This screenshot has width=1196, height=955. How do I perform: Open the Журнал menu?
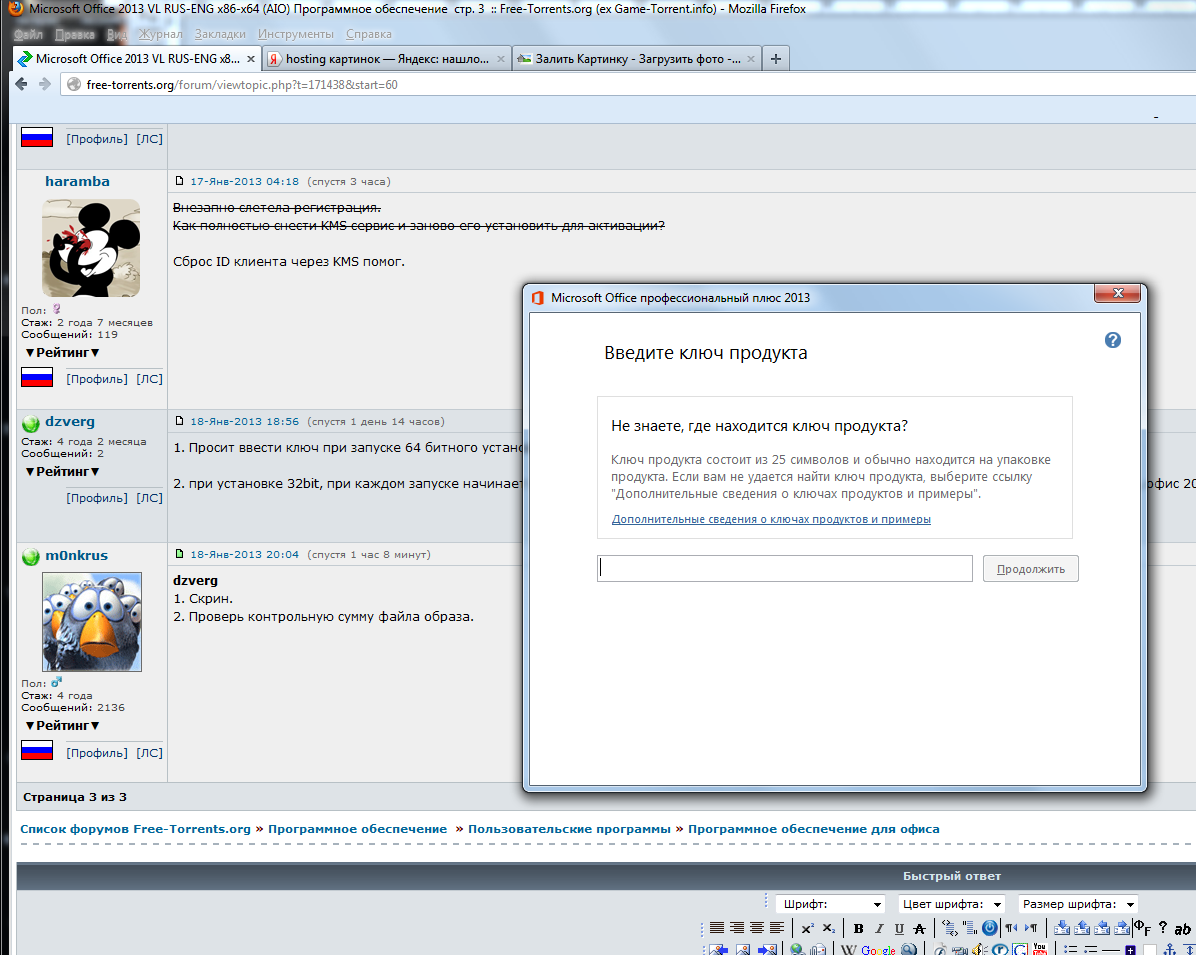tap(160, 34)
